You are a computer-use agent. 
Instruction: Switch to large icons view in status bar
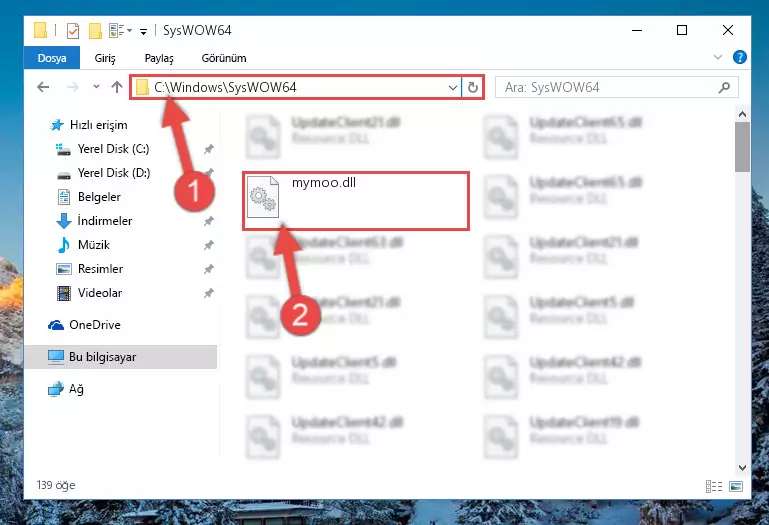tap(736, 486)
